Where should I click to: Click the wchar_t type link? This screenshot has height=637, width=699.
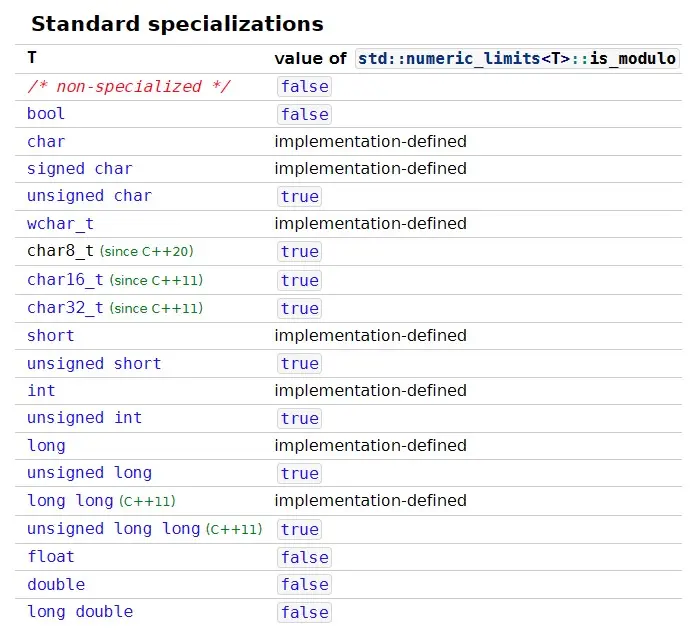pos(60,223)
